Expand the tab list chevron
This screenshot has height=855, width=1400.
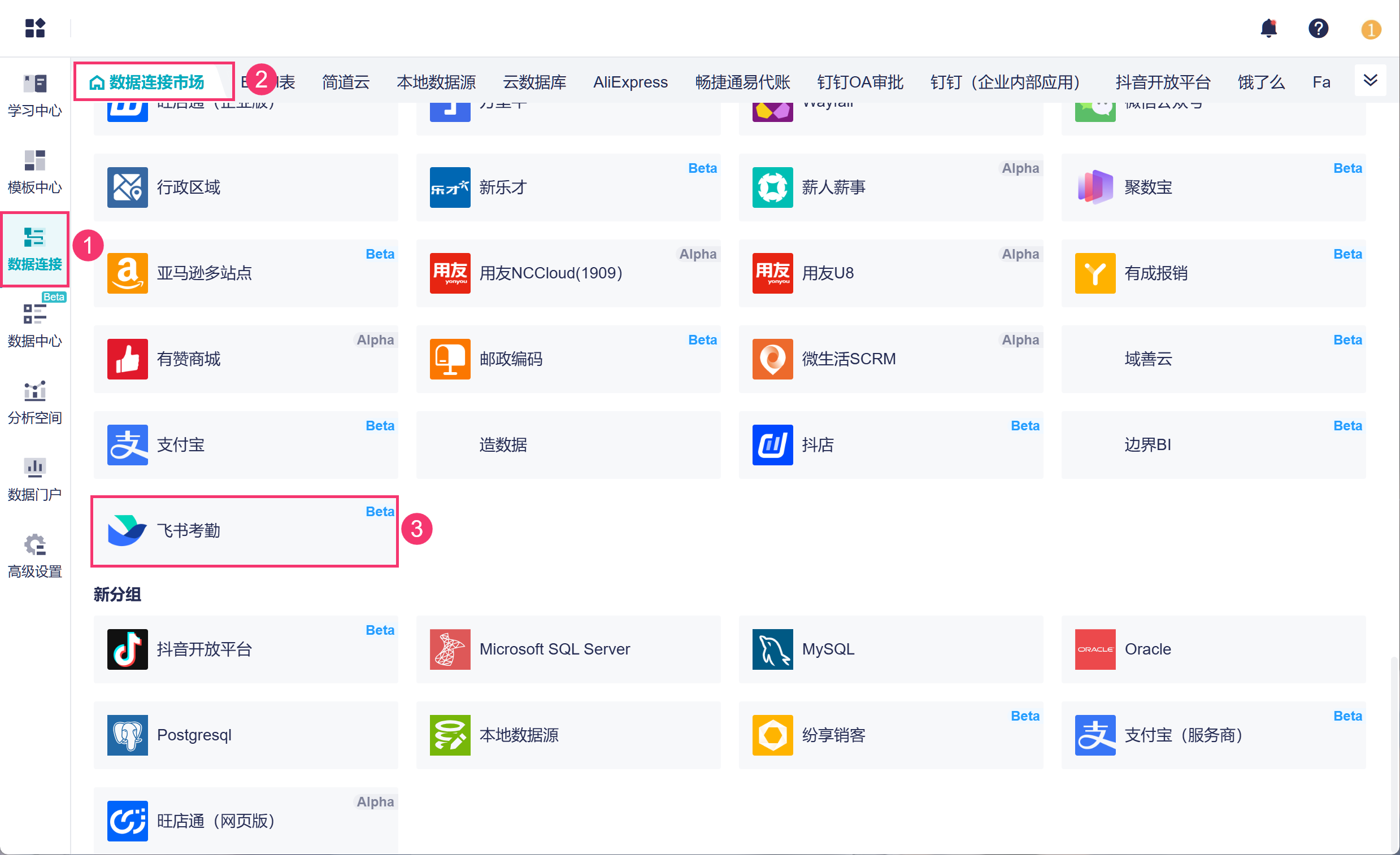[x=1371, y=80]
